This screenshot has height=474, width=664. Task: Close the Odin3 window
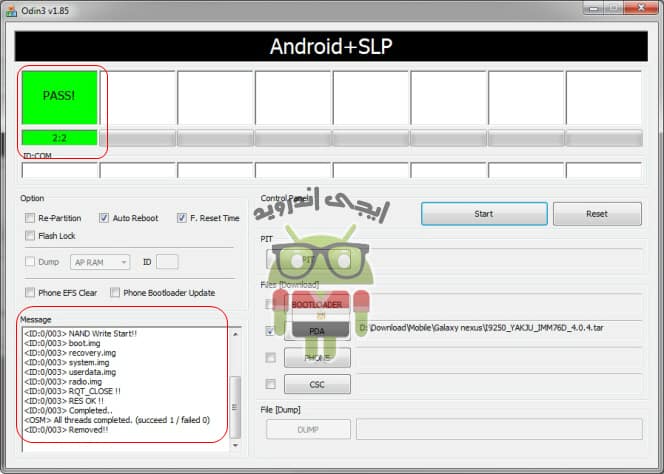(641, 8)
